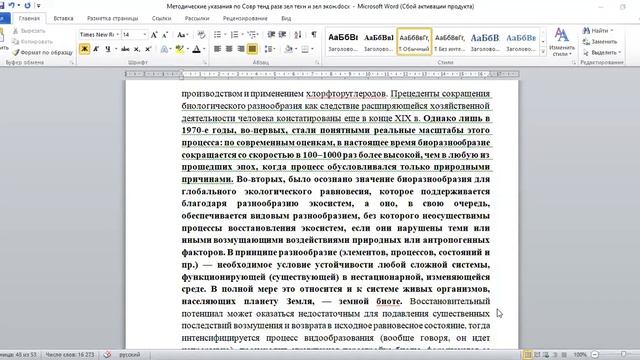Click Cut (Вырезать)

29,31
